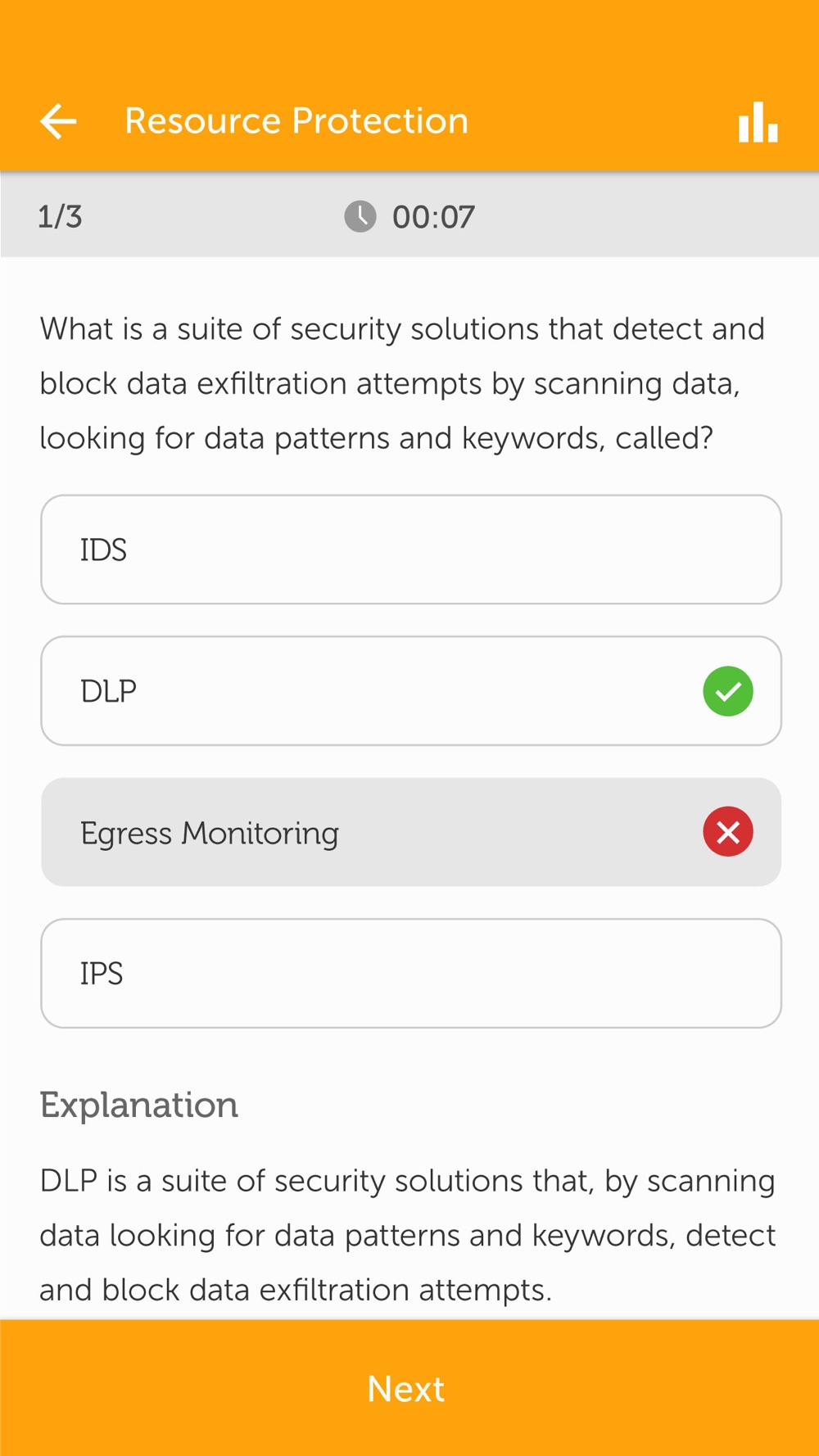The image size is (819, 1456).
Task: Tap the Explanation heading
Action: point(139,1106)
